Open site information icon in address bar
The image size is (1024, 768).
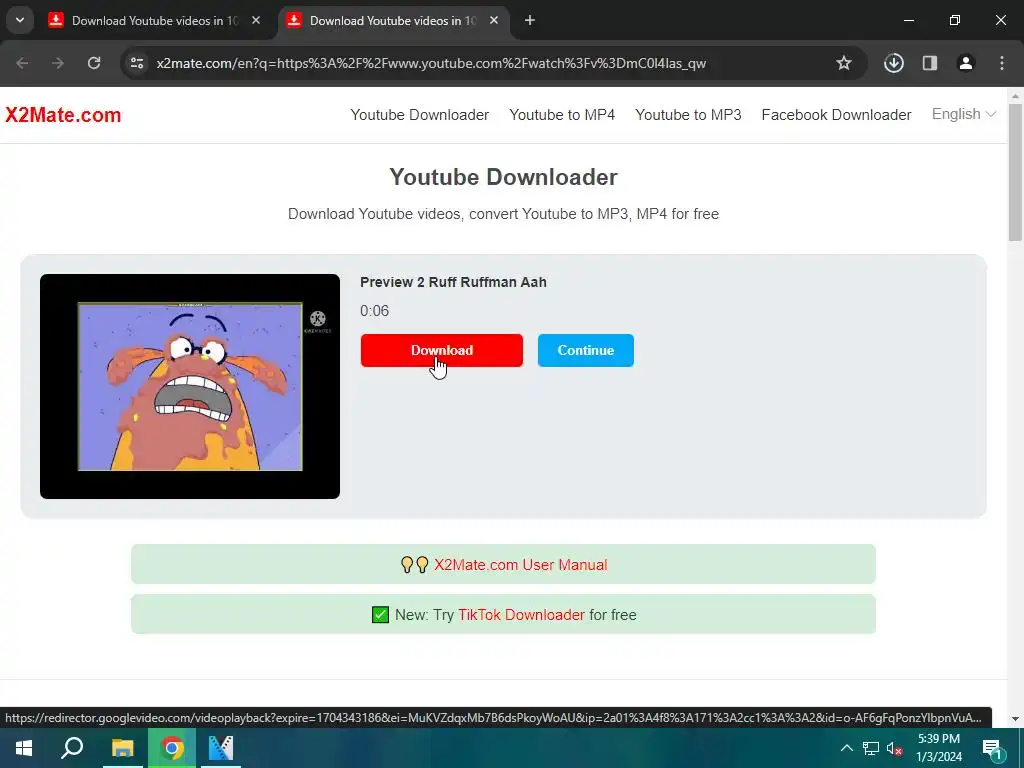point(137,63)
